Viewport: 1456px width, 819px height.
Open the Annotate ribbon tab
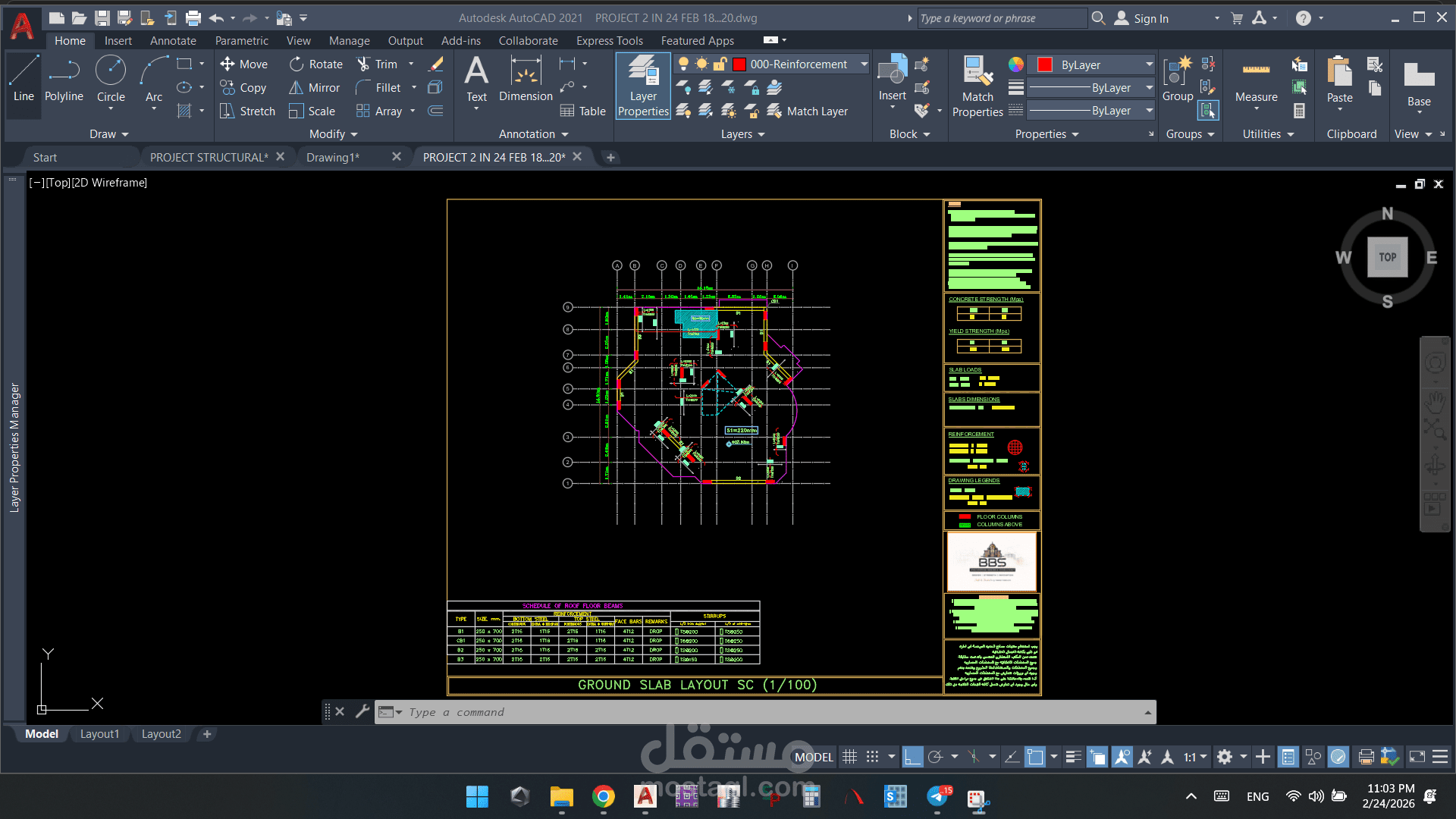[173, 41]
